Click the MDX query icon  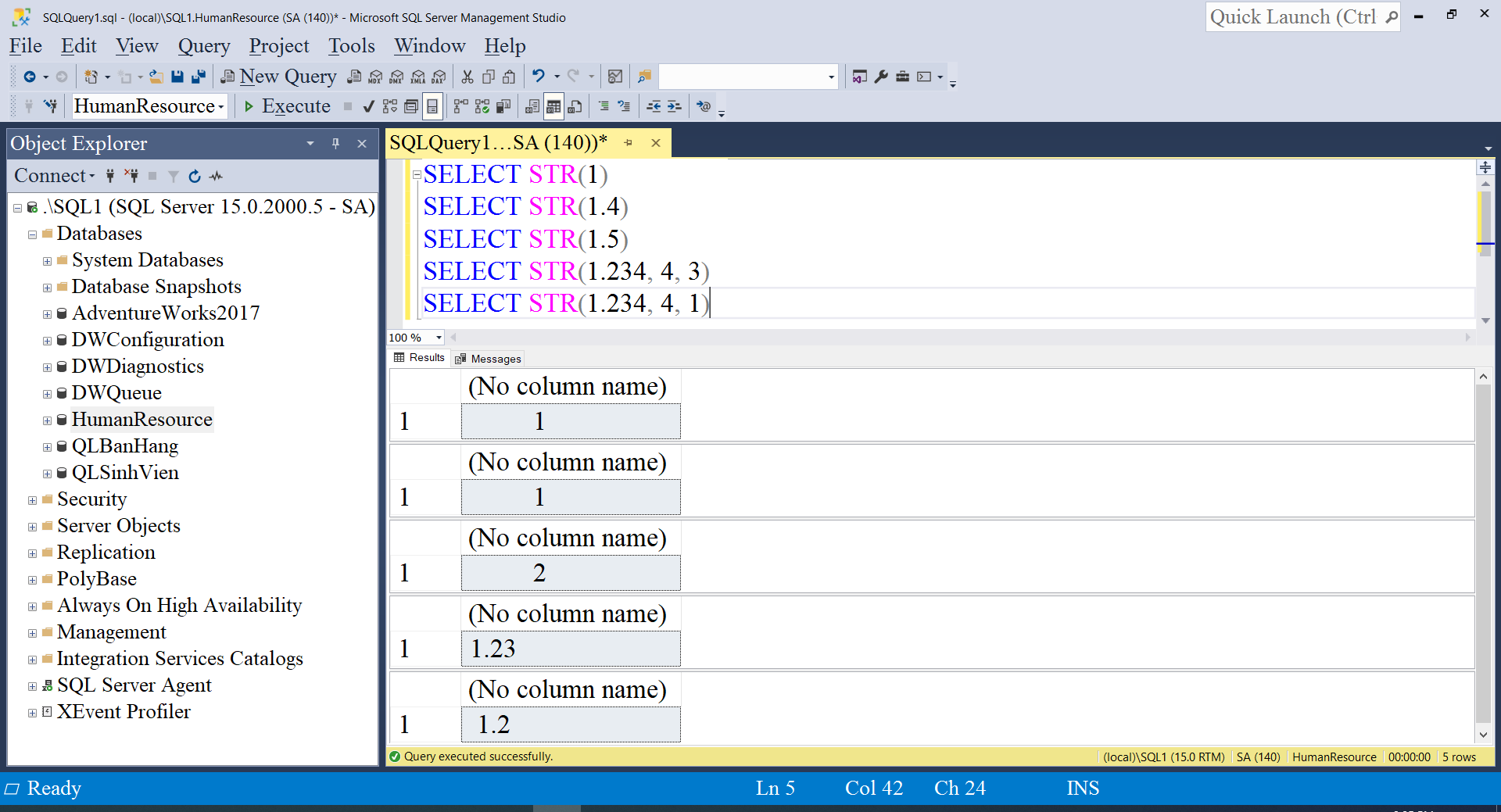(375, 77)
